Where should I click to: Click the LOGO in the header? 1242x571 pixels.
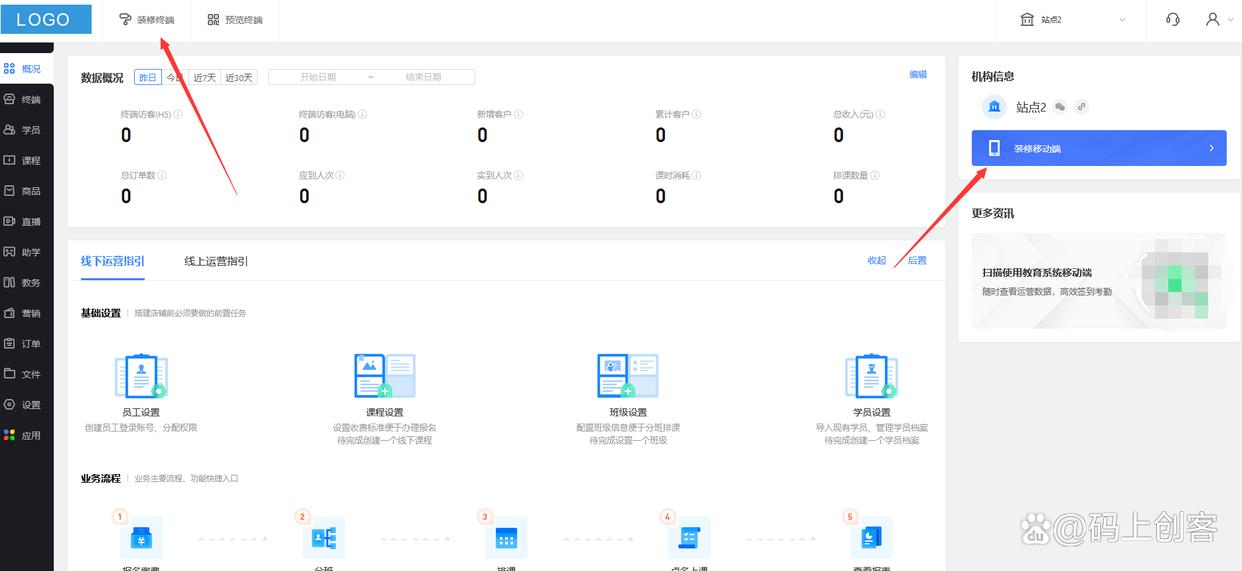46,19
